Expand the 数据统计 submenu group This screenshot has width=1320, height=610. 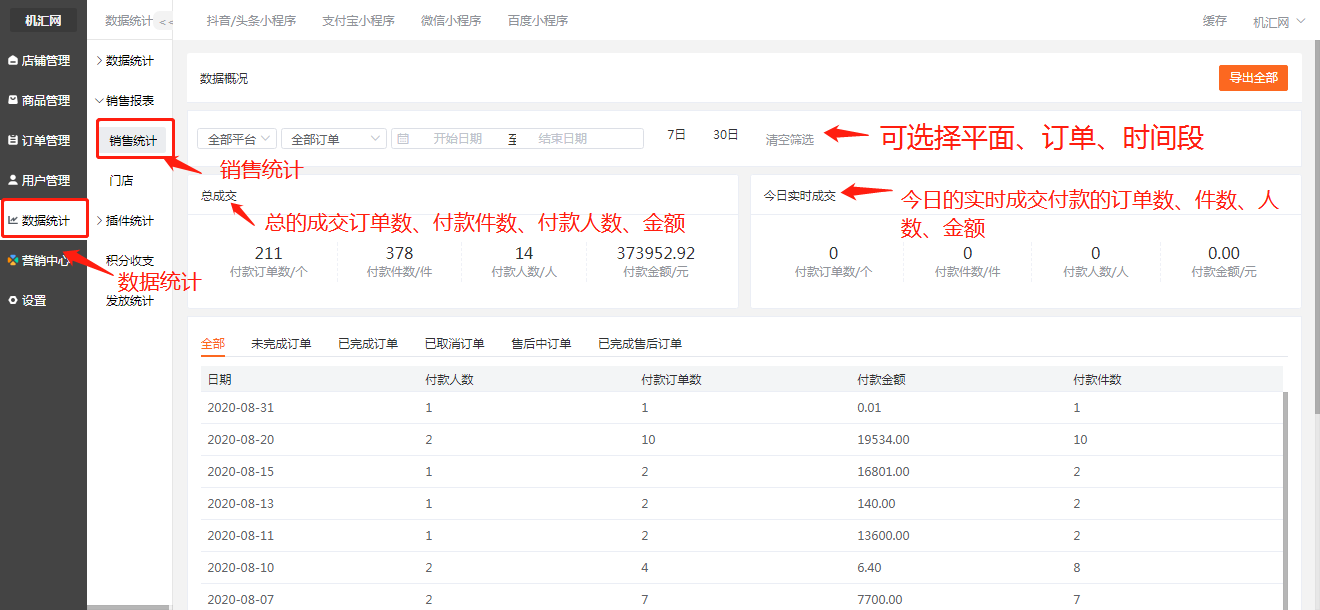[x=124, y=61]
